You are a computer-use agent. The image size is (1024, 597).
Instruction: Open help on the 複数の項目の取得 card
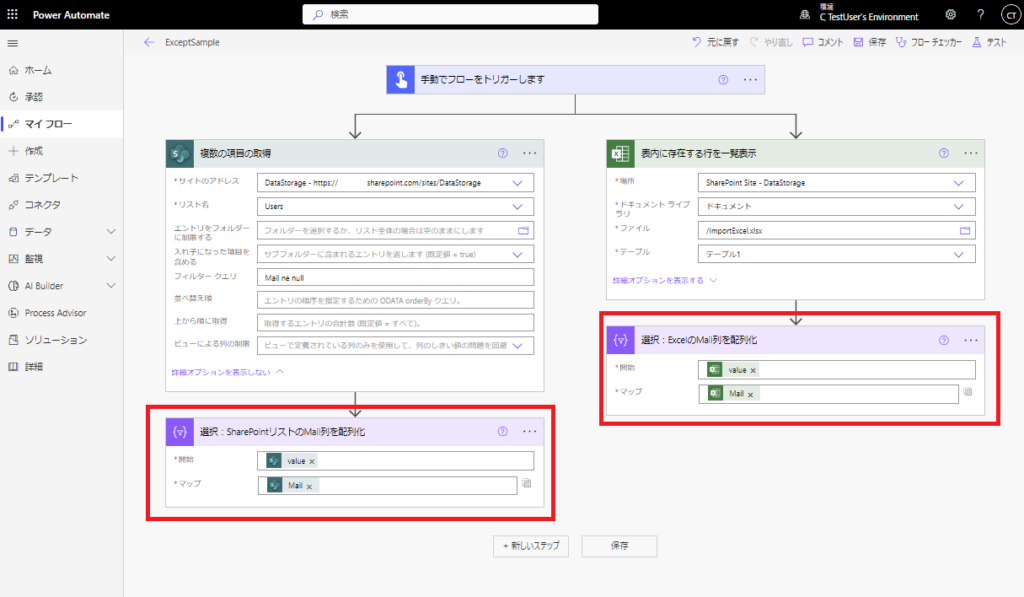pyautogui.click(x=502, y=153)
